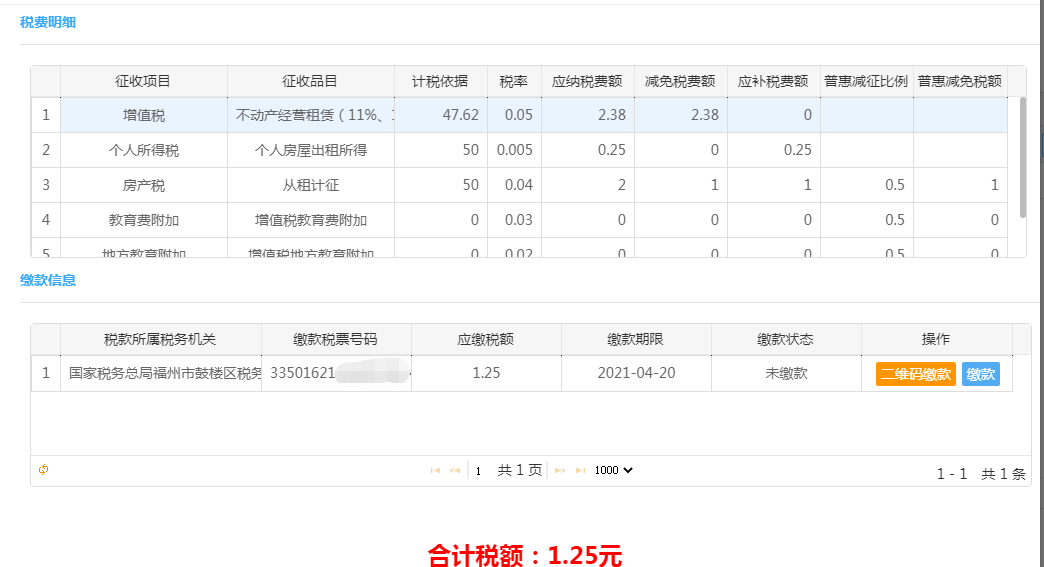Sort by 征收项目 column header

click(x=144, y=81)
